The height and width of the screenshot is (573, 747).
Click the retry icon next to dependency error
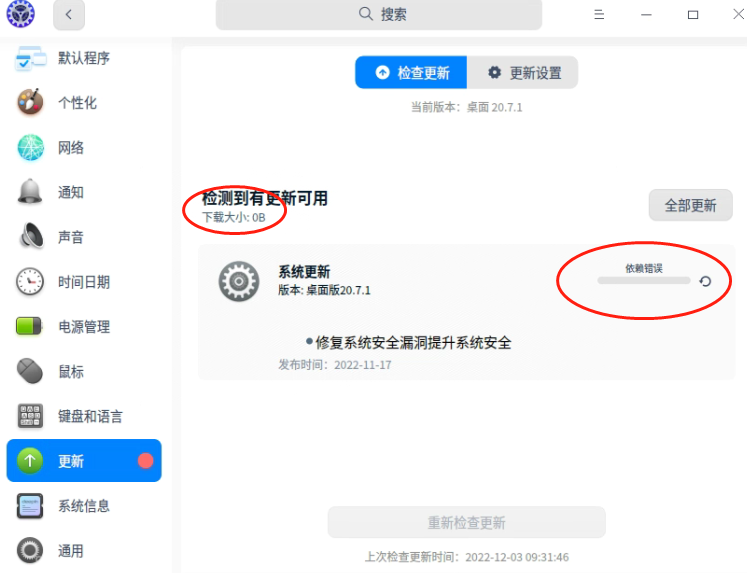tap(706, 281)
